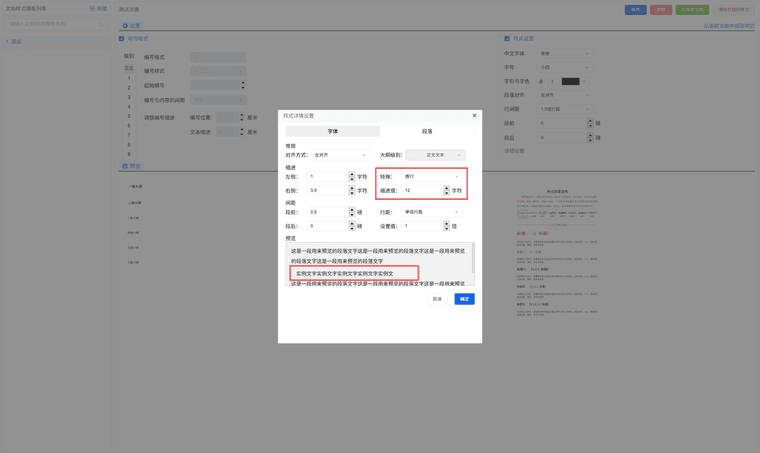The width and height of the screenshot is (760, 453).
Task: Decrease the dialog 段后 spacing value
Action: [x=352, y=229]
